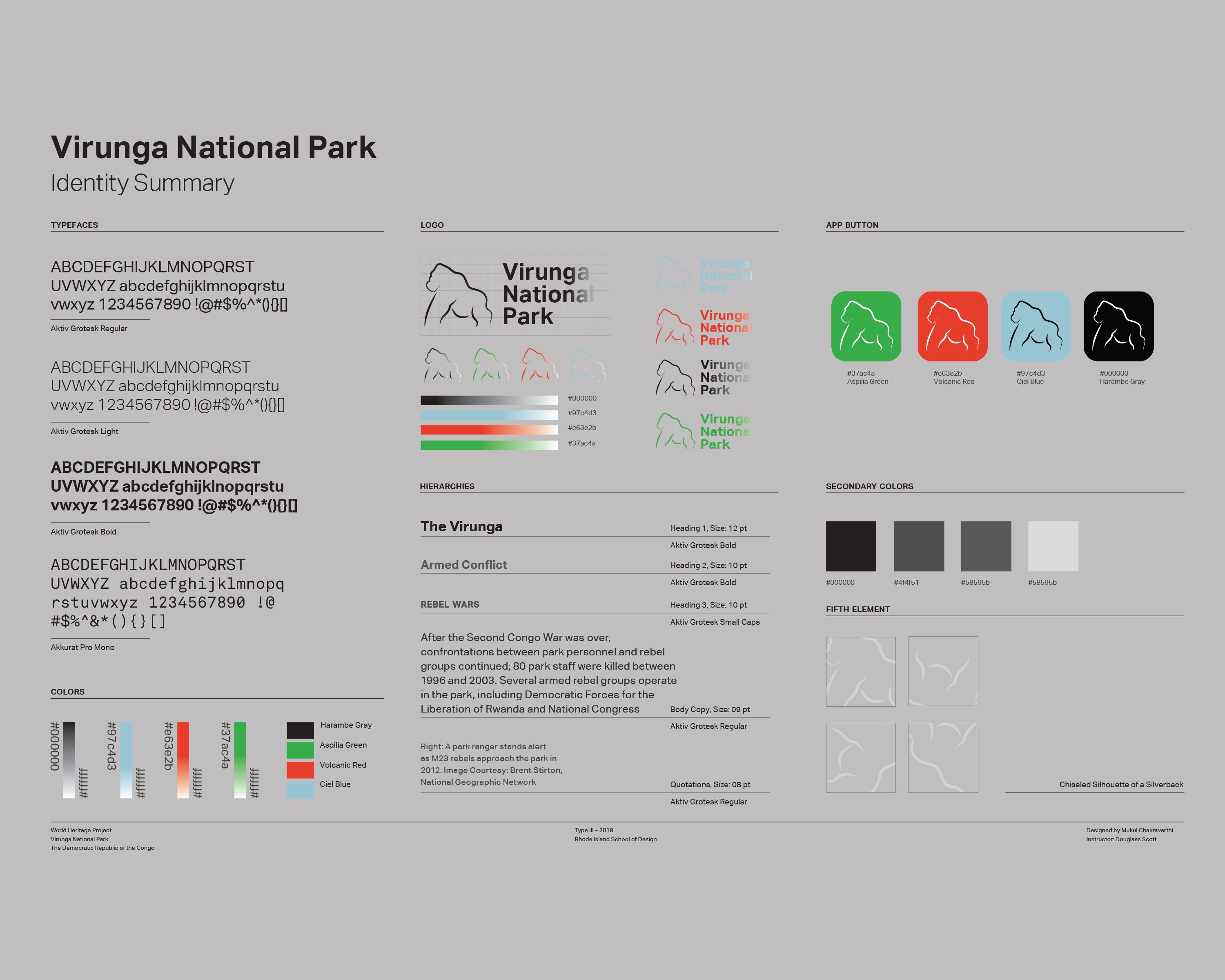Click the black Harambe Gray app button
The width and height of the screenshot is (1225, 980).
1119,326
